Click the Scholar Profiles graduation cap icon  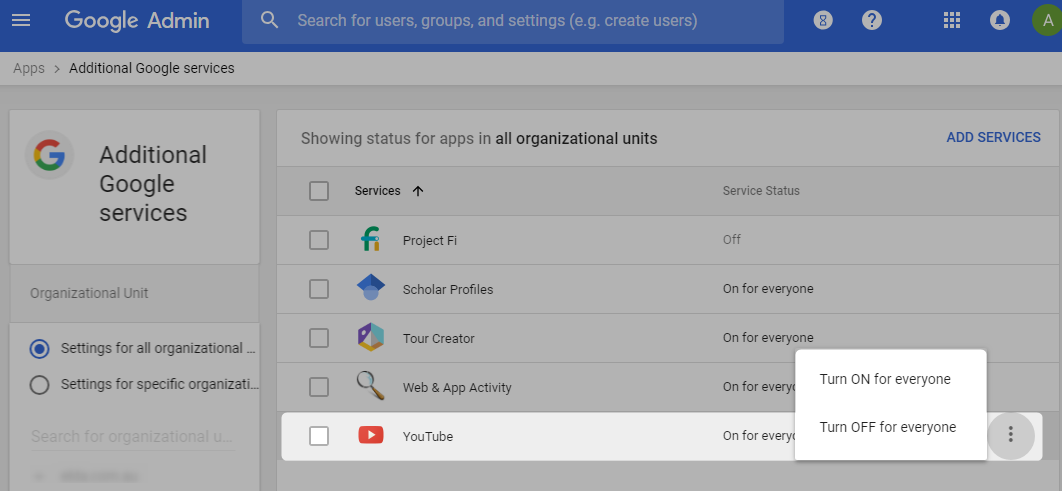pos(370,288)
